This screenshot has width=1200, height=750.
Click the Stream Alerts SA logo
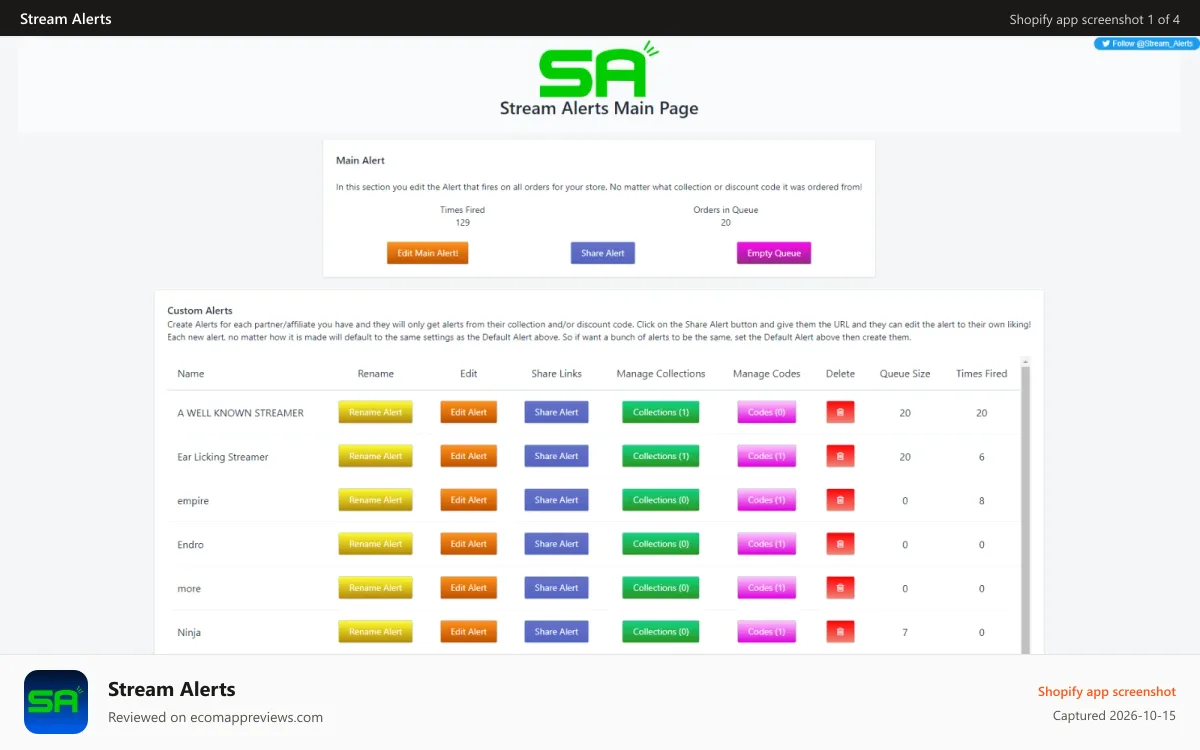click(x=599, y=69)
